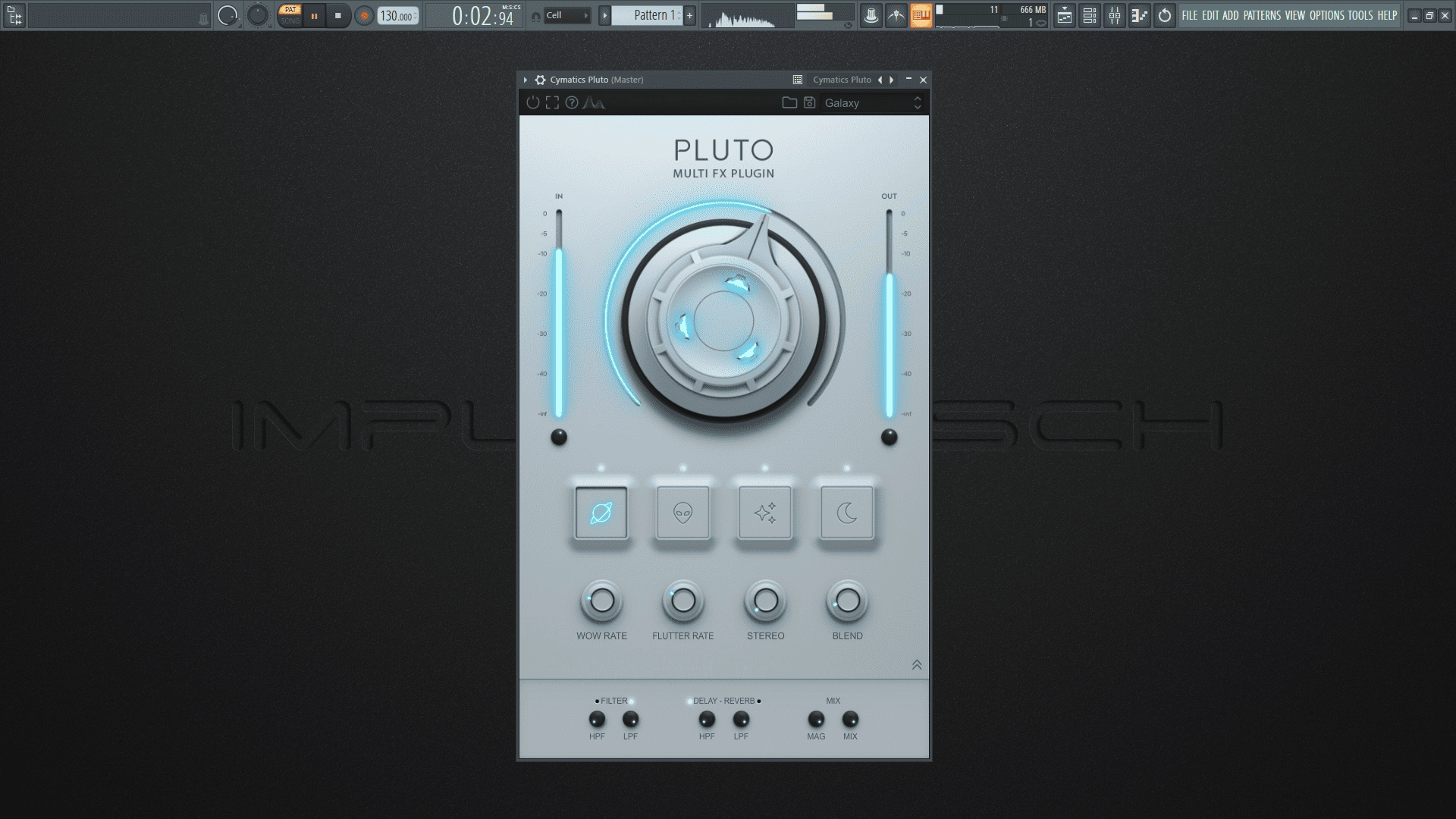Click the circular arrow icon beside FILE menu
This screenshot has height=819, width=1456.
(x=1165, y=15)
